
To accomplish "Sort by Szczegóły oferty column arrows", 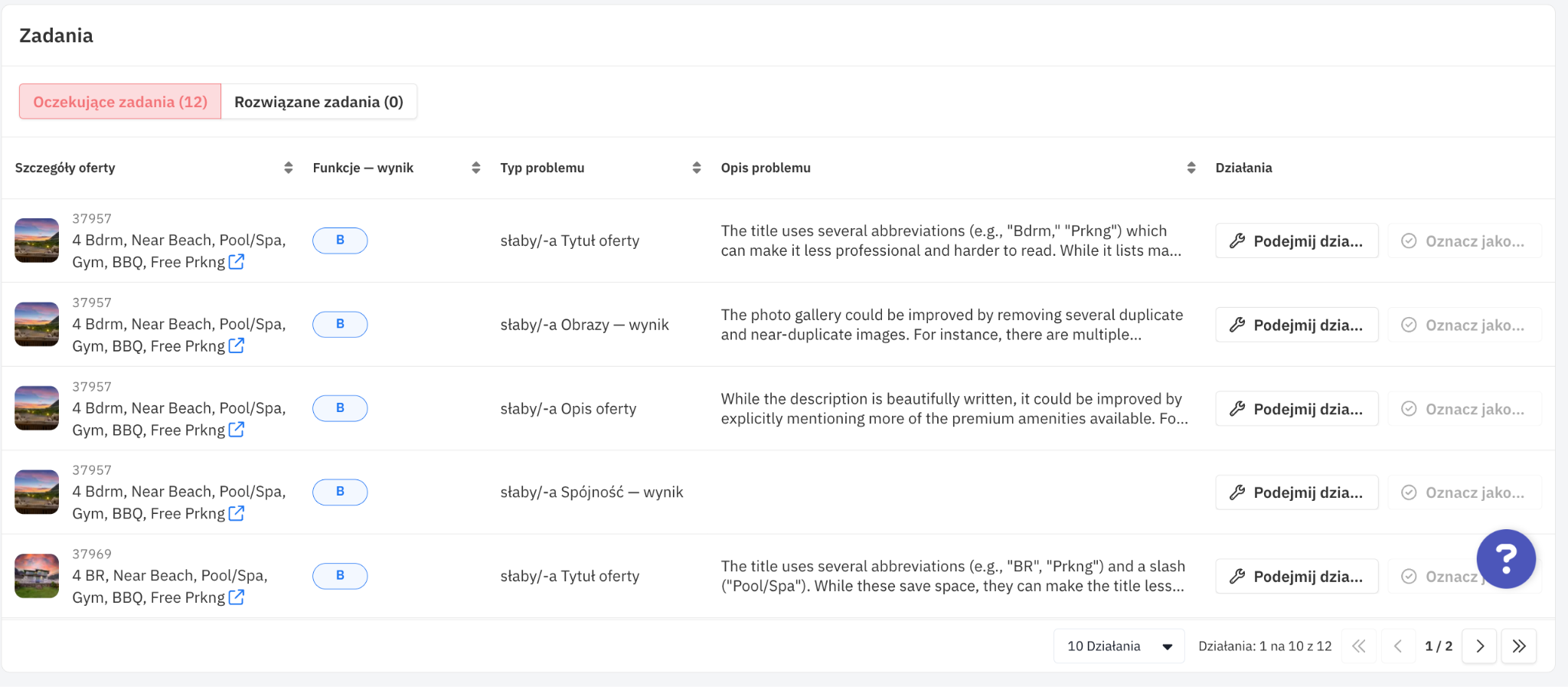I will pyautogui.click(x=288, y=168).
